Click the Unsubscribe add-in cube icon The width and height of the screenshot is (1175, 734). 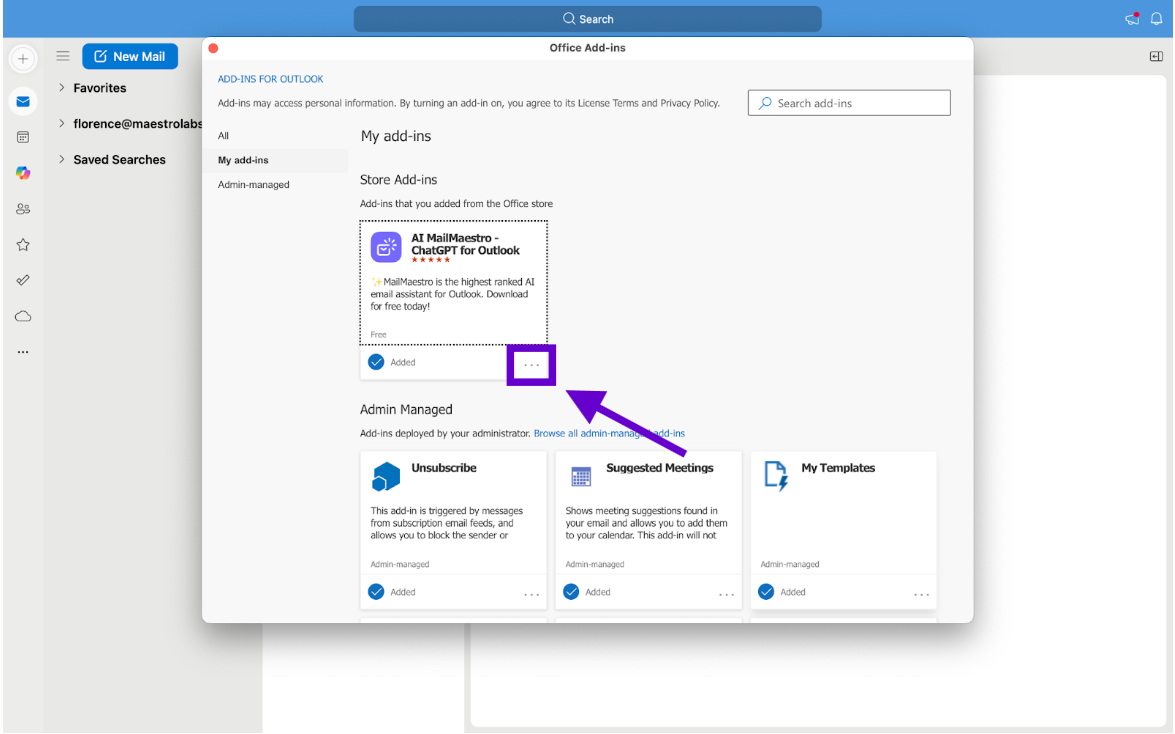pyautogui.click(x=386, y=476)
